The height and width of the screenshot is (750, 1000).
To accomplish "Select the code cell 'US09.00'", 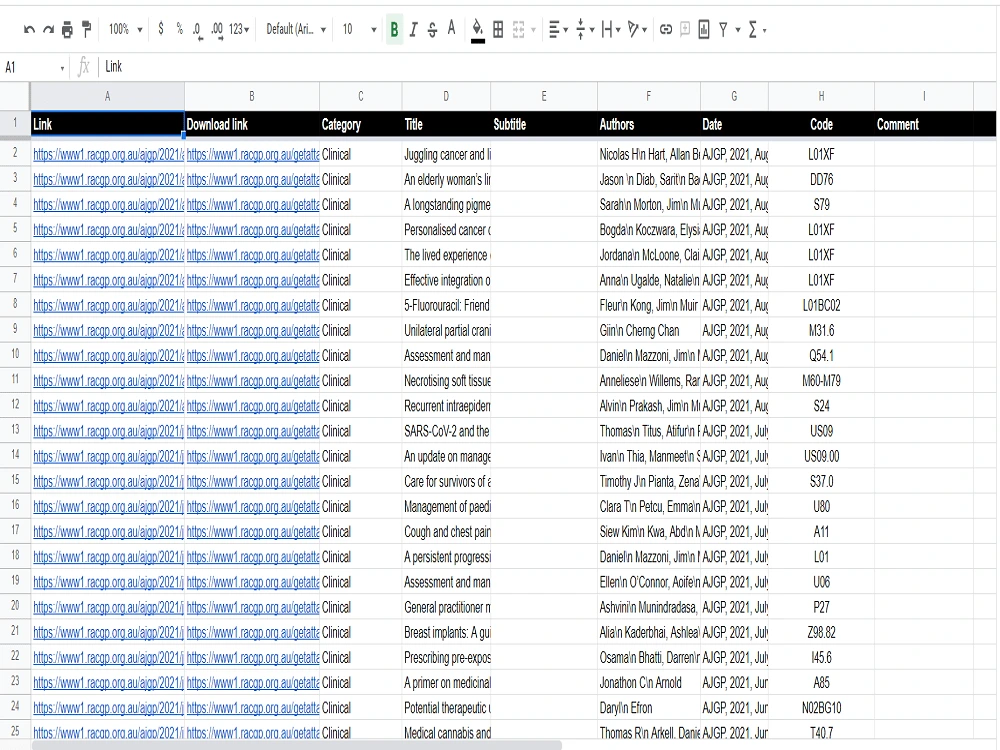I will (821, 457).
